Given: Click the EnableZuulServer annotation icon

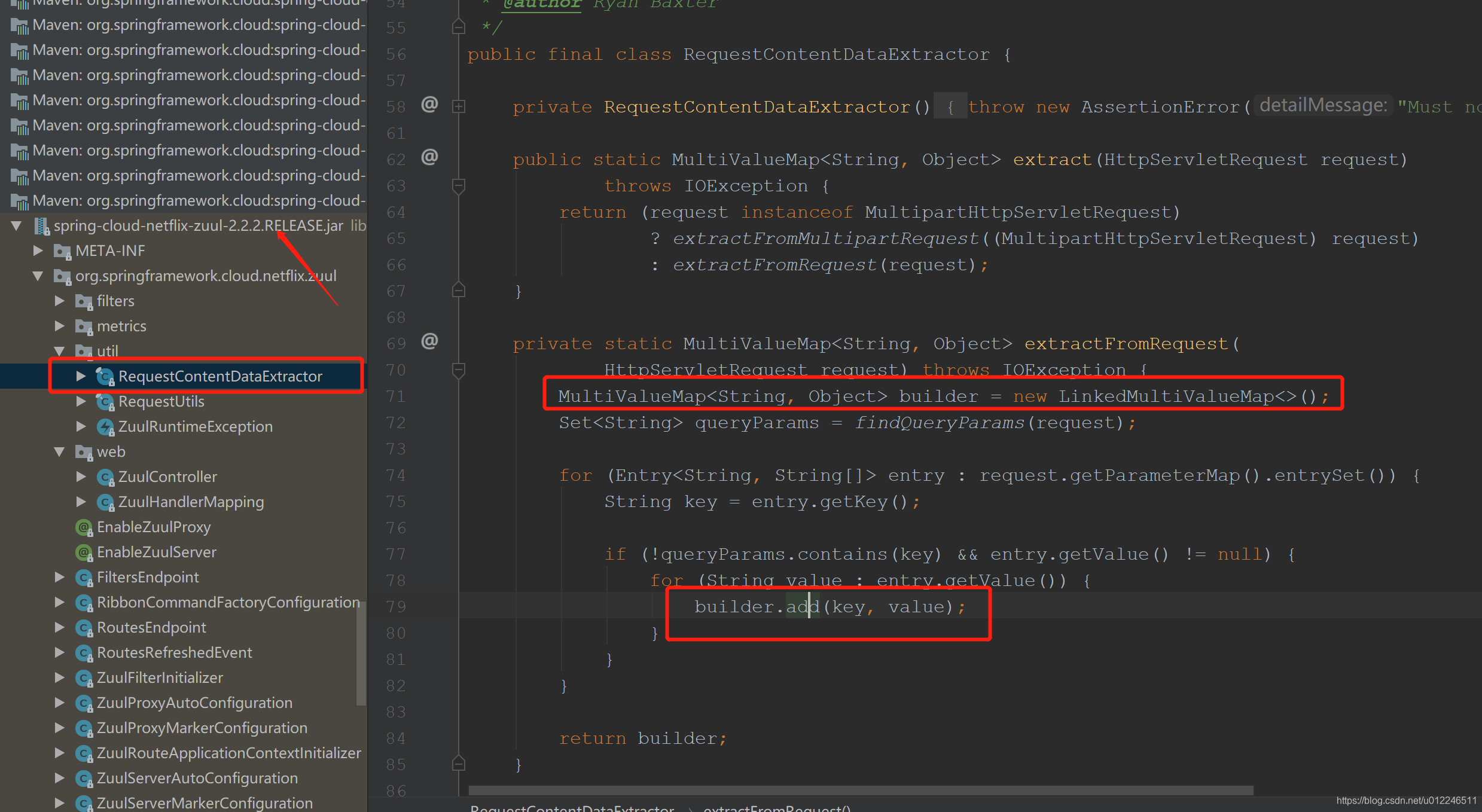Looking at the screenshot, I should click(84, 552).
